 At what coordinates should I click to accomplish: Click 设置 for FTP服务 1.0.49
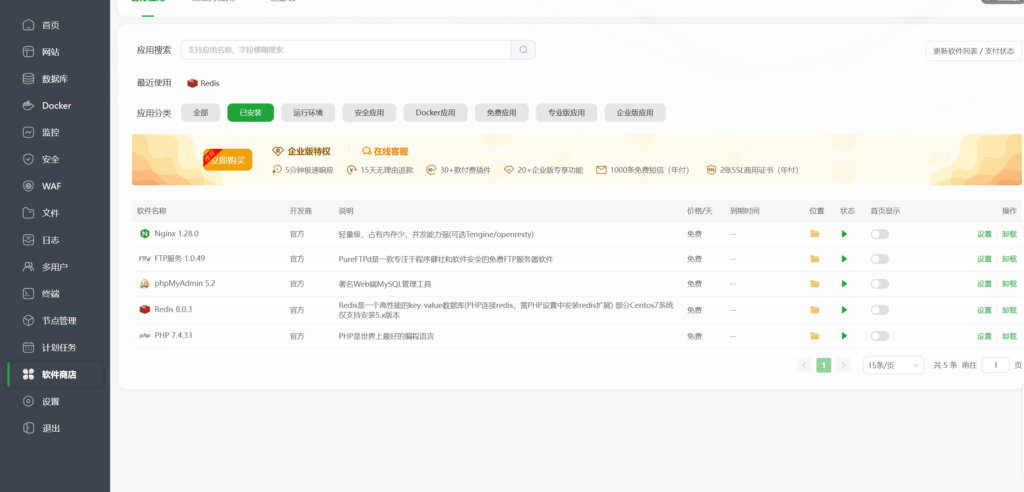pyautogui.click(x=984, y=259)
